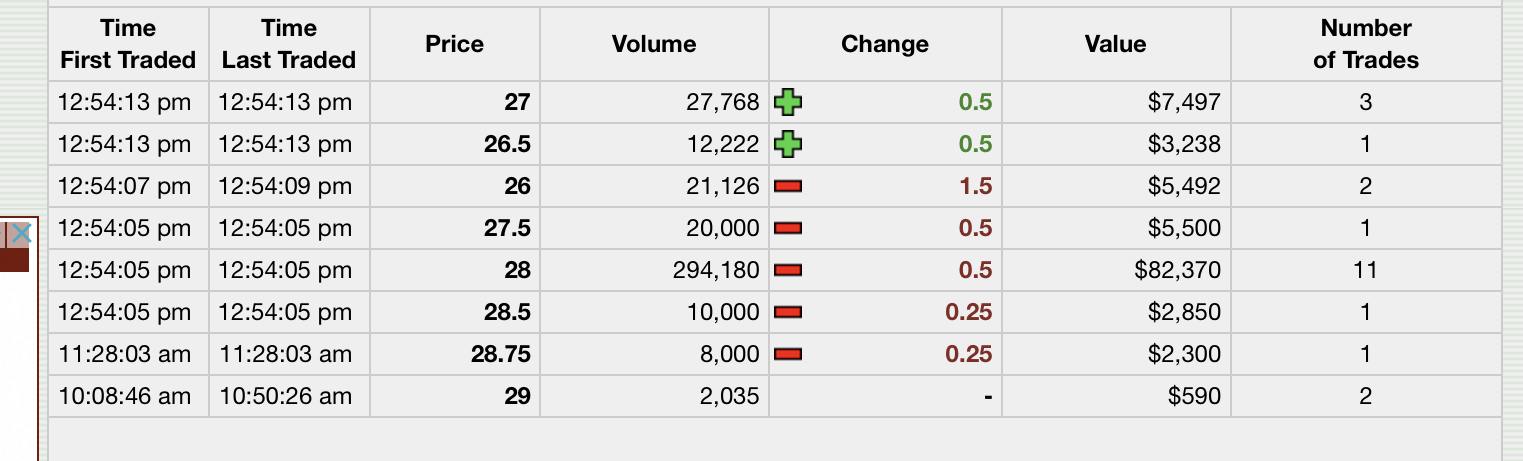Click the green plus icon beside 0.5 at price 27
The height and width of the screenshot is (461, 1523).
tap(790, 102)
